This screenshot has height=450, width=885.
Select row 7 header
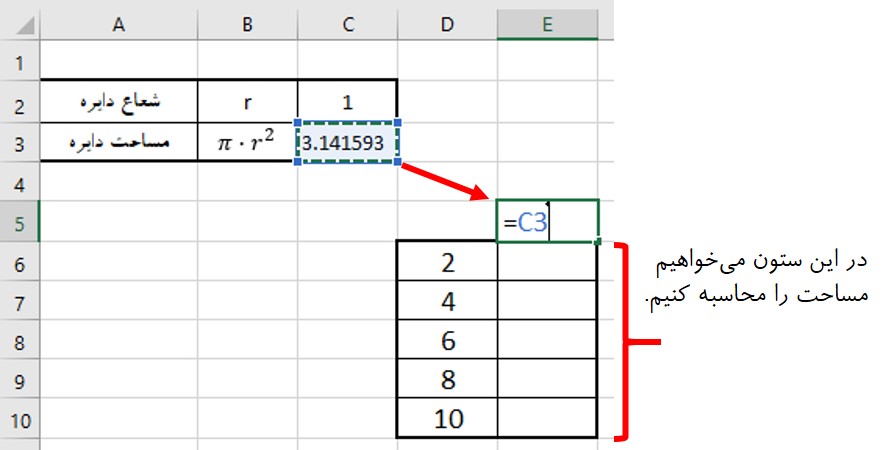pos(20,300)
